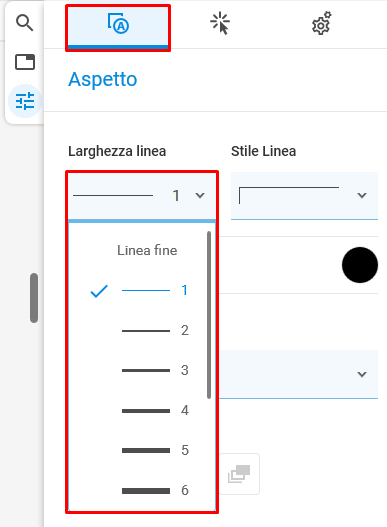Choose line width 3 option
This screenshot has width=387, height=527.
(x=142, y=370)
